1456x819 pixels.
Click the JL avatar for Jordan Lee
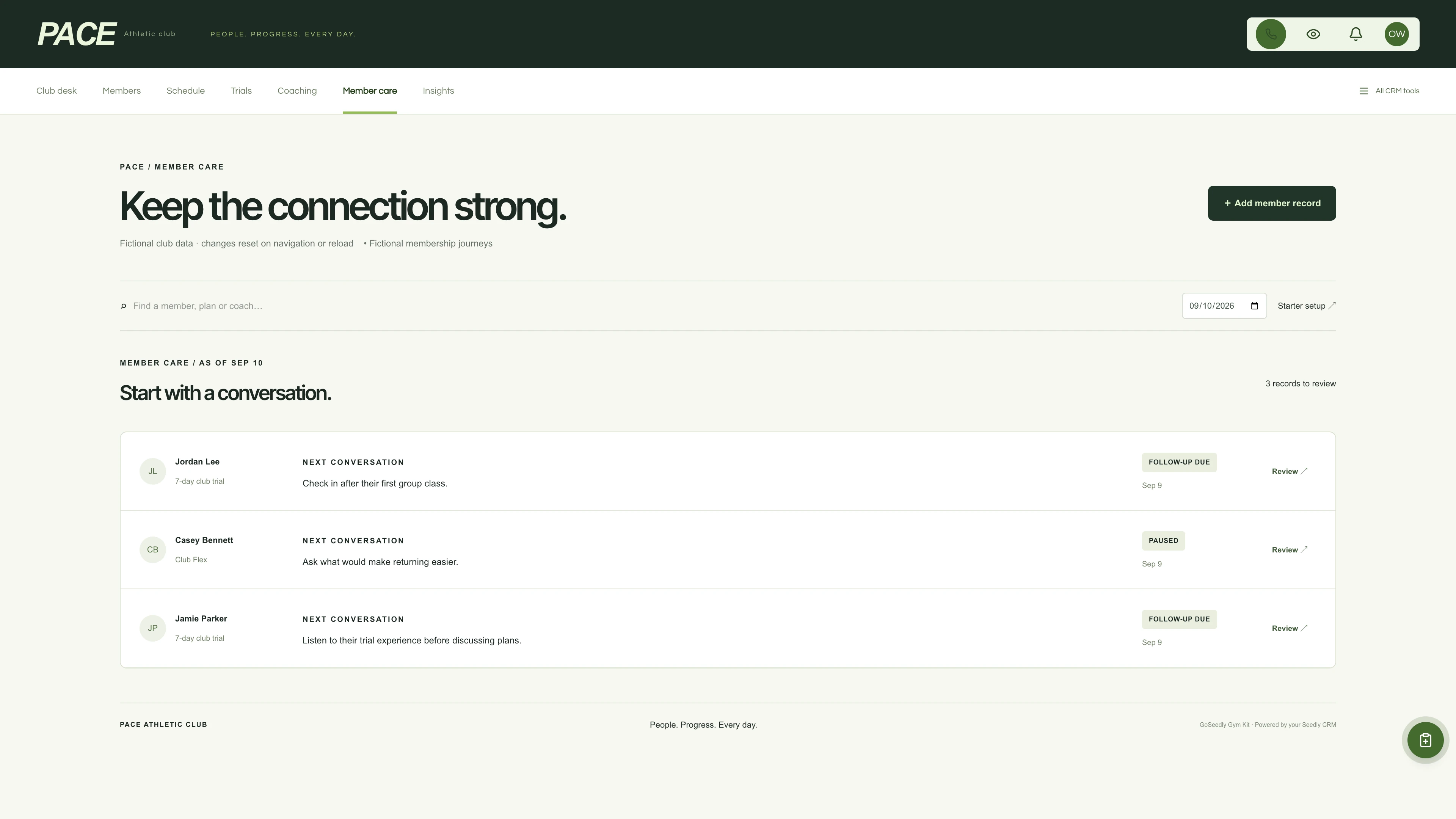click(x=152, y=471)
